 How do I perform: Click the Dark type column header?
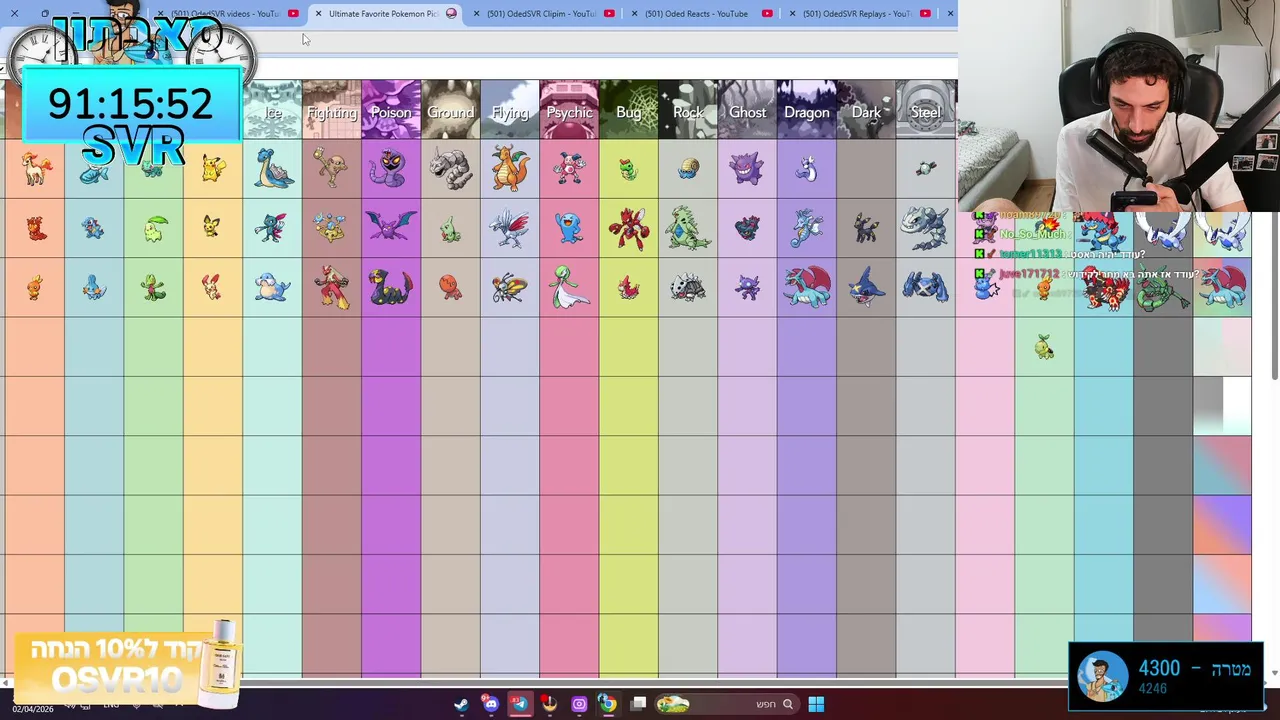point(866,109)
